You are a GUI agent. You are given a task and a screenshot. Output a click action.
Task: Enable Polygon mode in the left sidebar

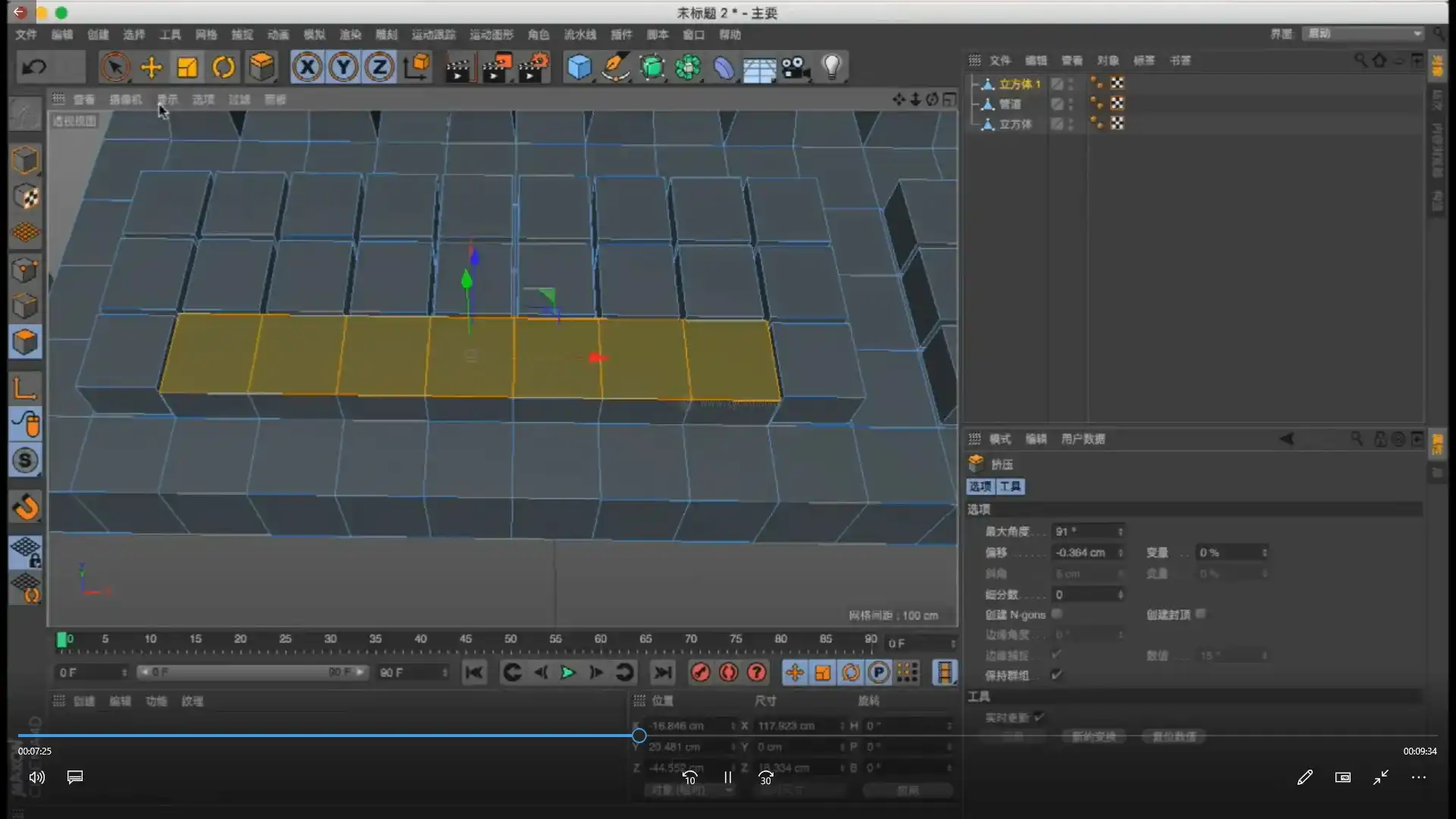point(25,342)
